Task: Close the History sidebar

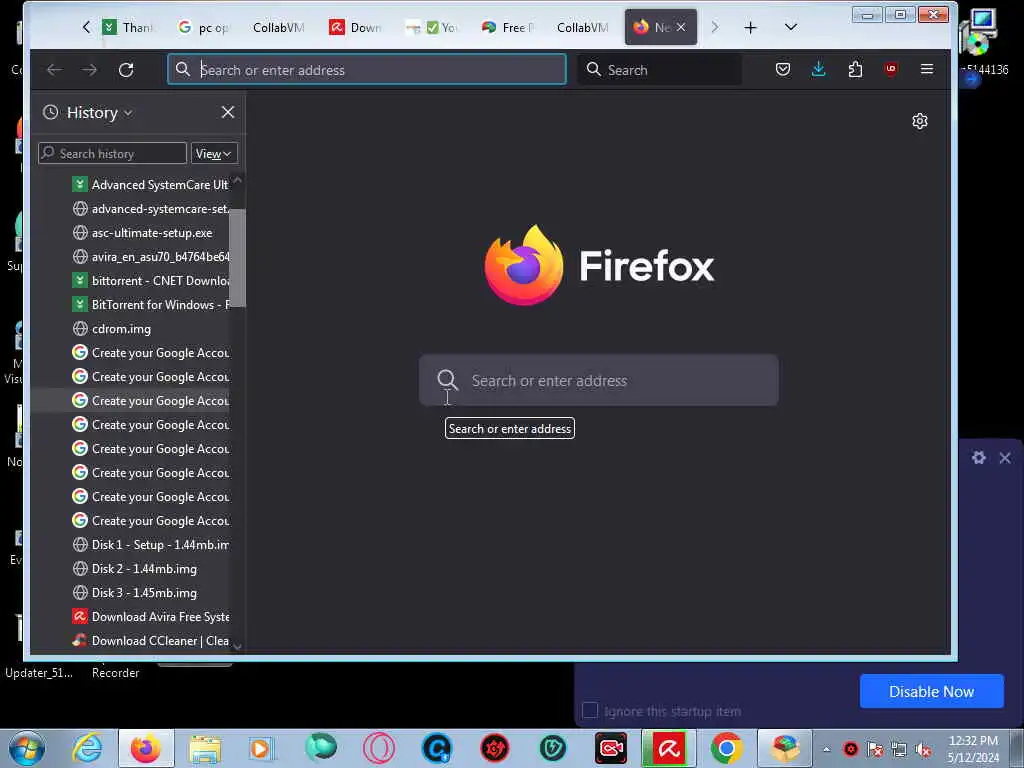Action: [227, 112]
